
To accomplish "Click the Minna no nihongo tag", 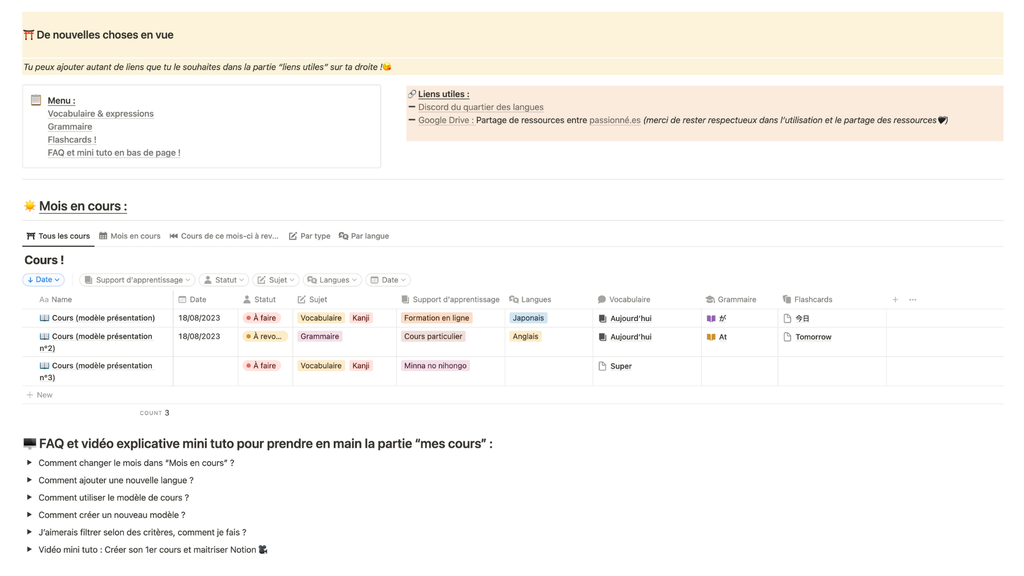I will pyautogui.click(x=435, y=366).
